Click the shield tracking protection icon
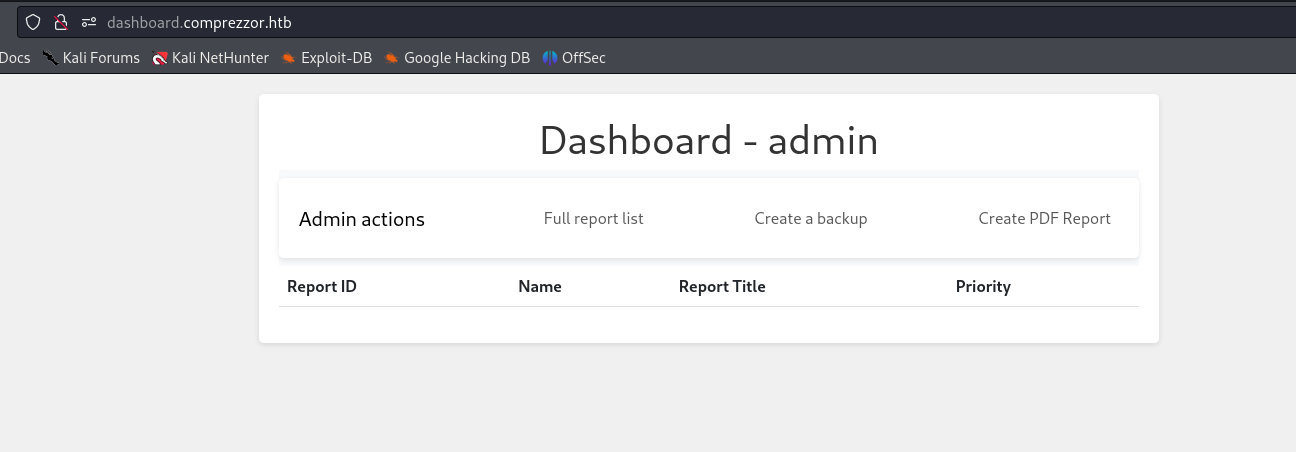 coord(33,21)
